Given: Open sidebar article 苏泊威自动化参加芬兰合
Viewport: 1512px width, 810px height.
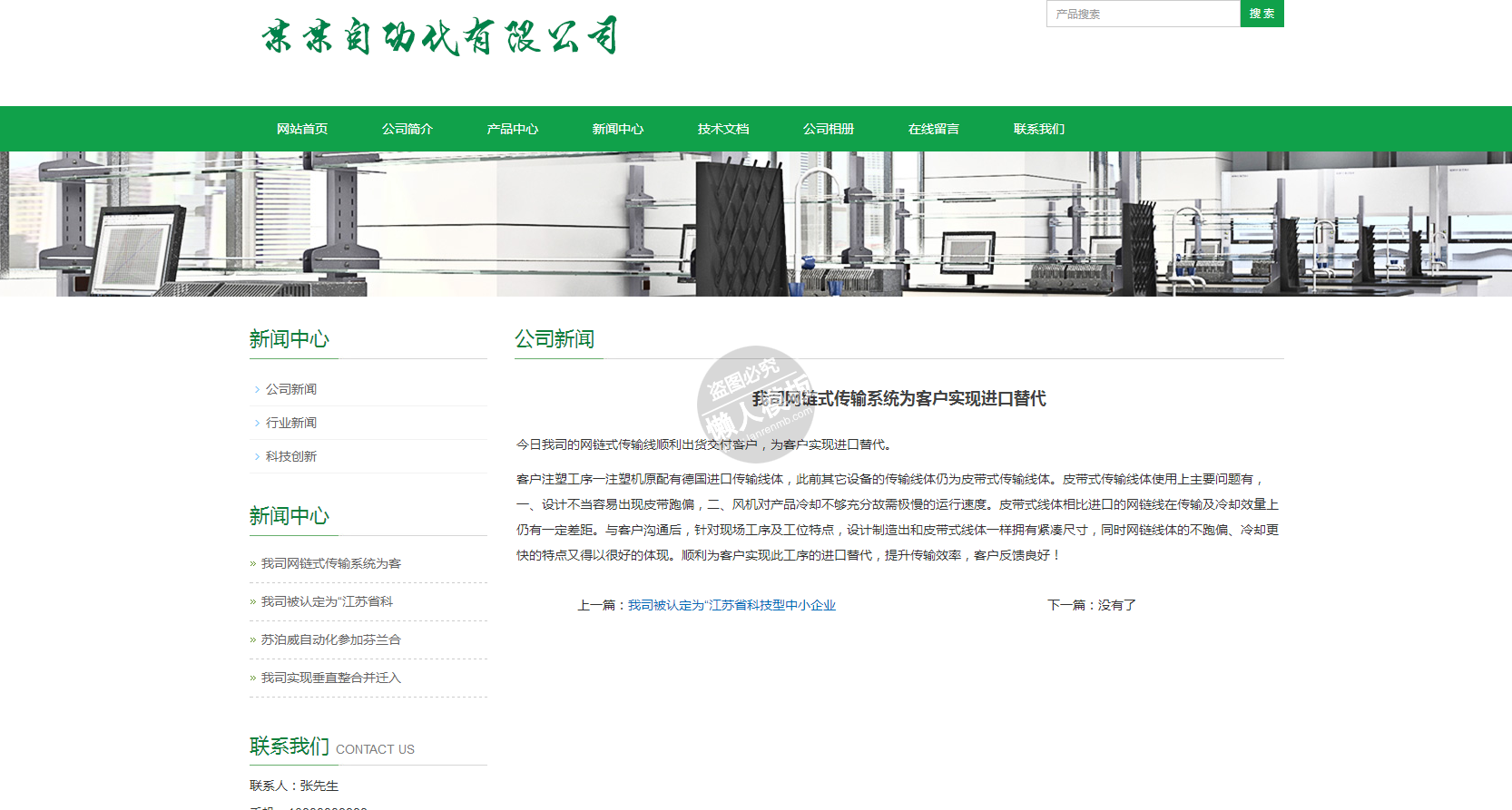Looking at the screenshot, I should click(x=331, y=639).
